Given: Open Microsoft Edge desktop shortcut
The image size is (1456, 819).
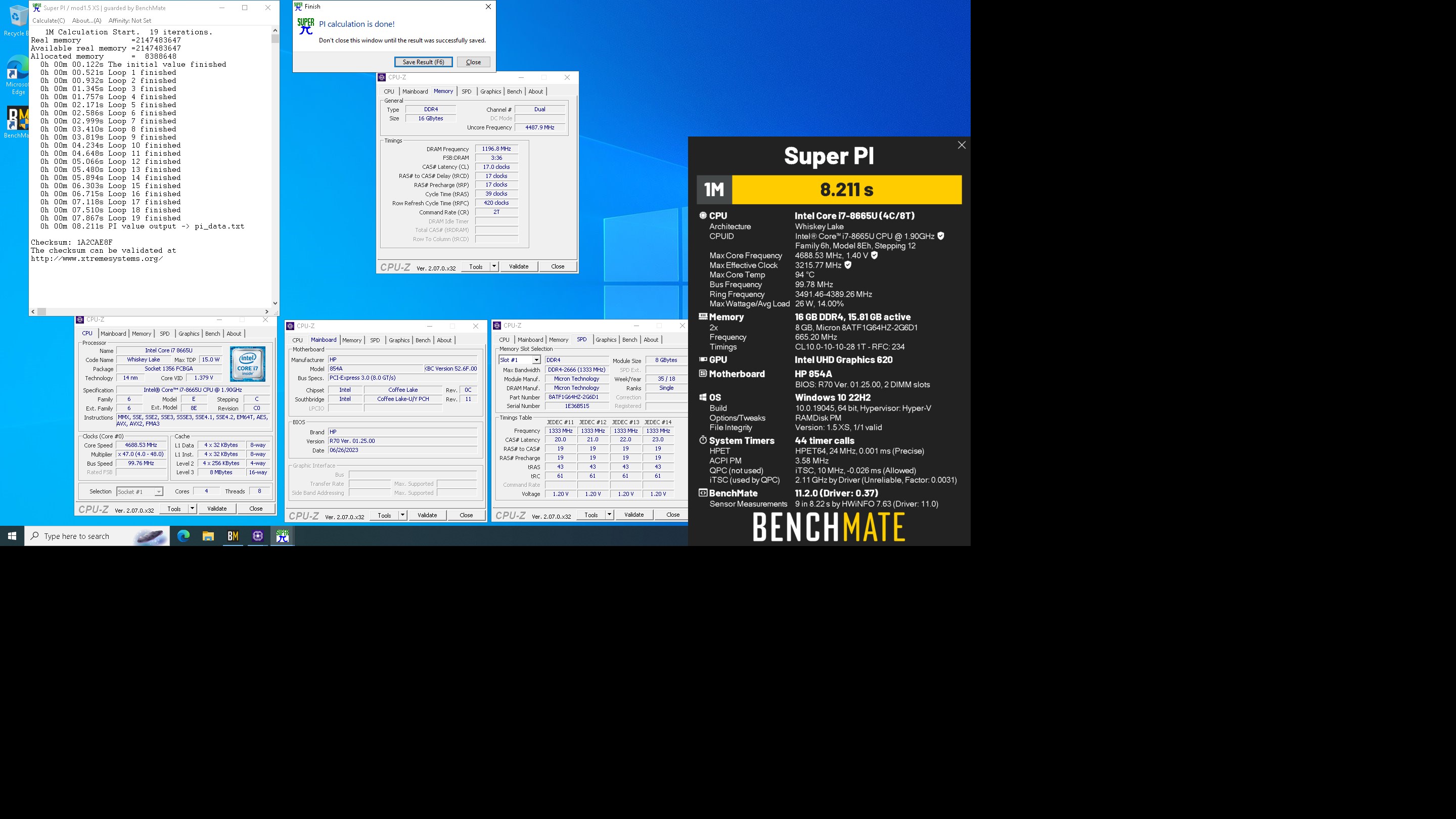Looking at the screenshot, I should (17, 75).
